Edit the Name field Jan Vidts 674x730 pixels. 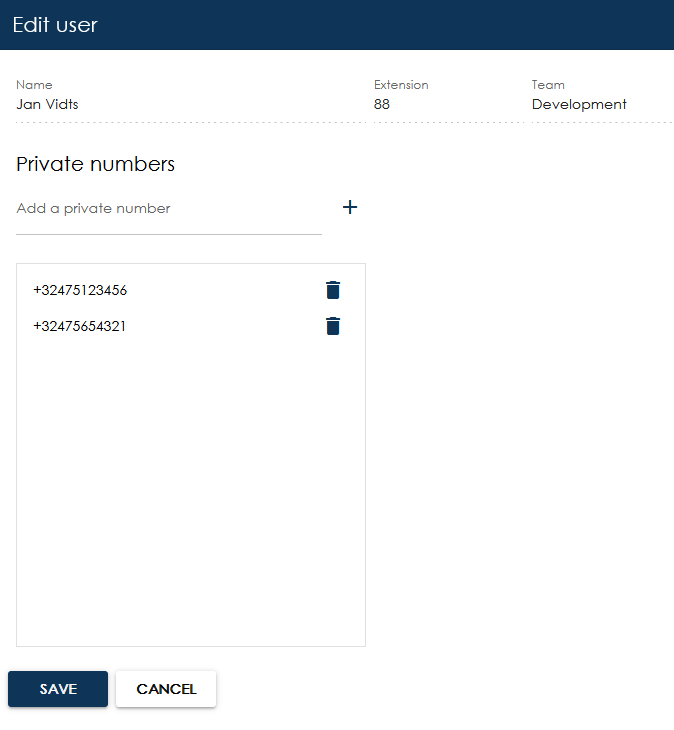(190, 104)
